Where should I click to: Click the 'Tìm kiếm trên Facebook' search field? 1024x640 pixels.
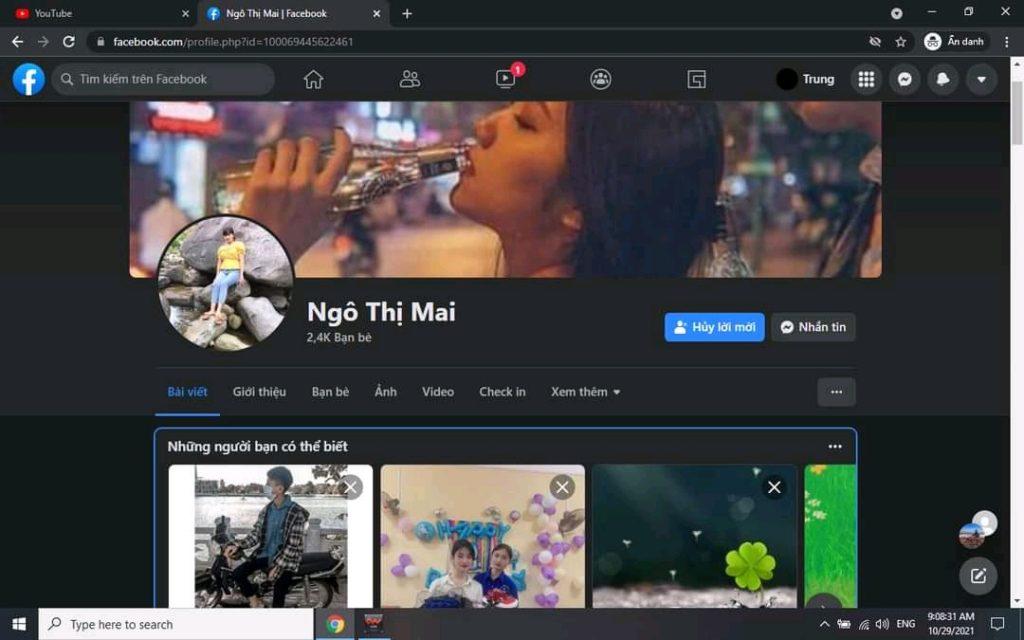[165, 79]
